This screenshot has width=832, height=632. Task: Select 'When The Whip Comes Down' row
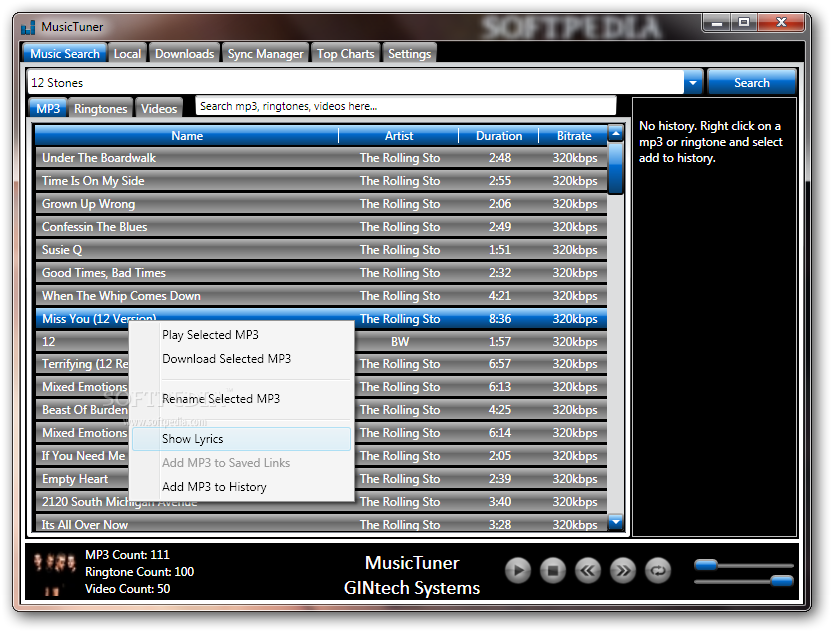(322, 296)
